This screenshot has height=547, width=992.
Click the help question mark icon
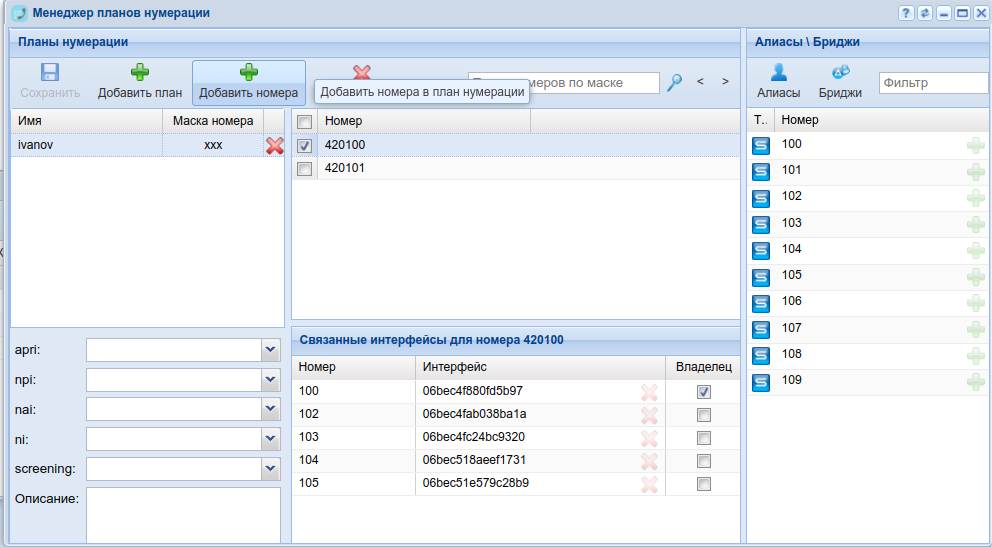(x=906, y=13)
